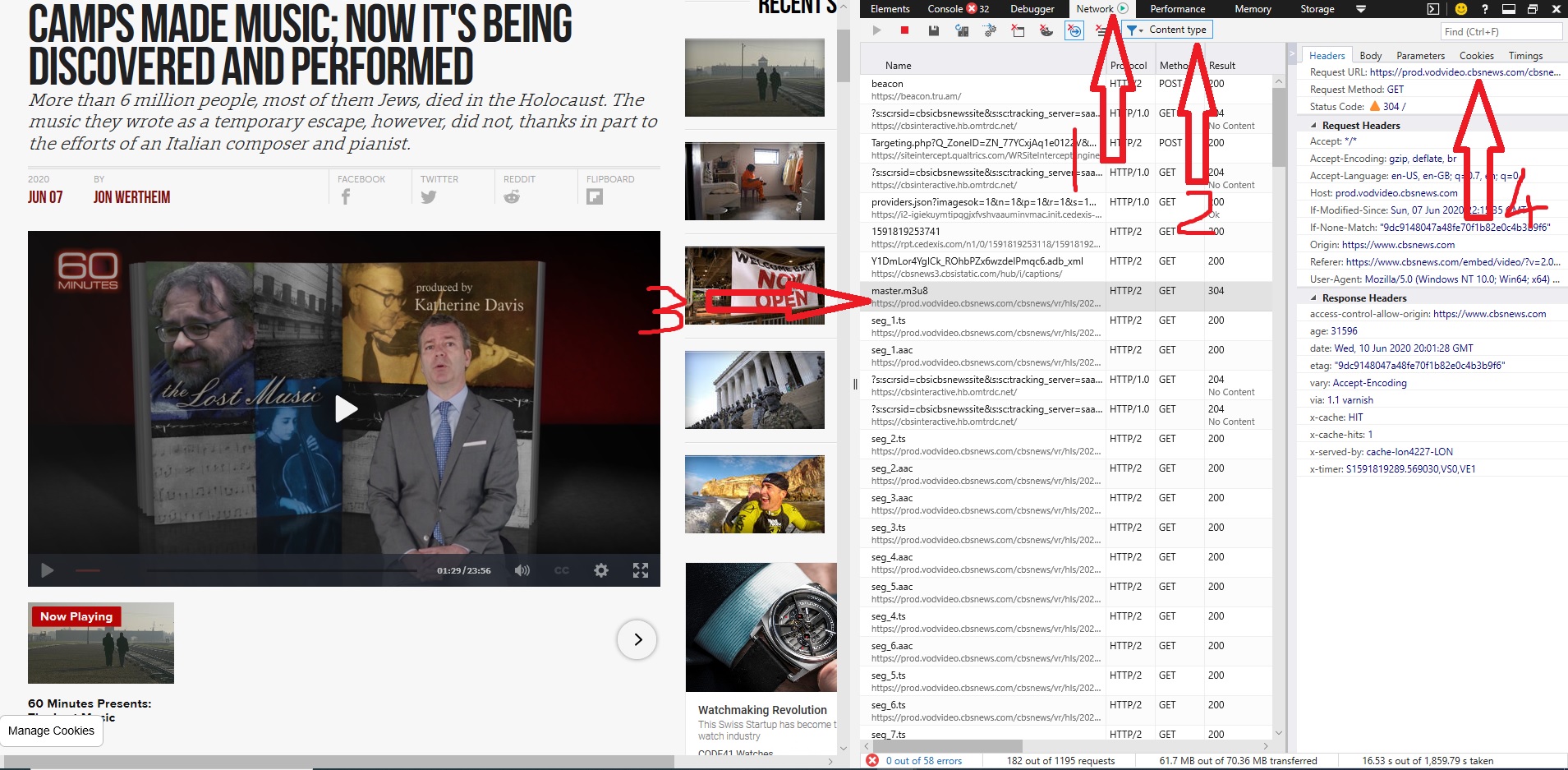Viewport: 1568px width, 770px height.
Task: Toggle clear entries on navigate
Action: tap(1074, 30)
